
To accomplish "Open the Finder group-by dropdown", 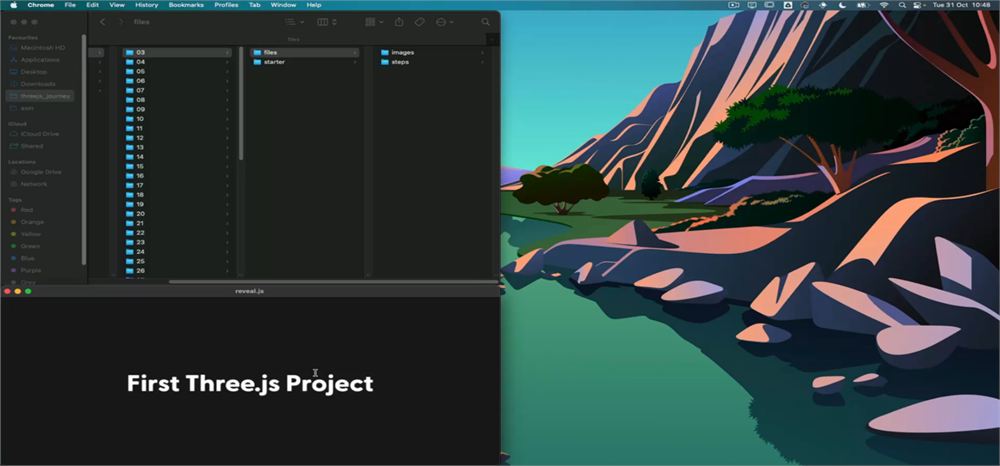I will [374, 22].
